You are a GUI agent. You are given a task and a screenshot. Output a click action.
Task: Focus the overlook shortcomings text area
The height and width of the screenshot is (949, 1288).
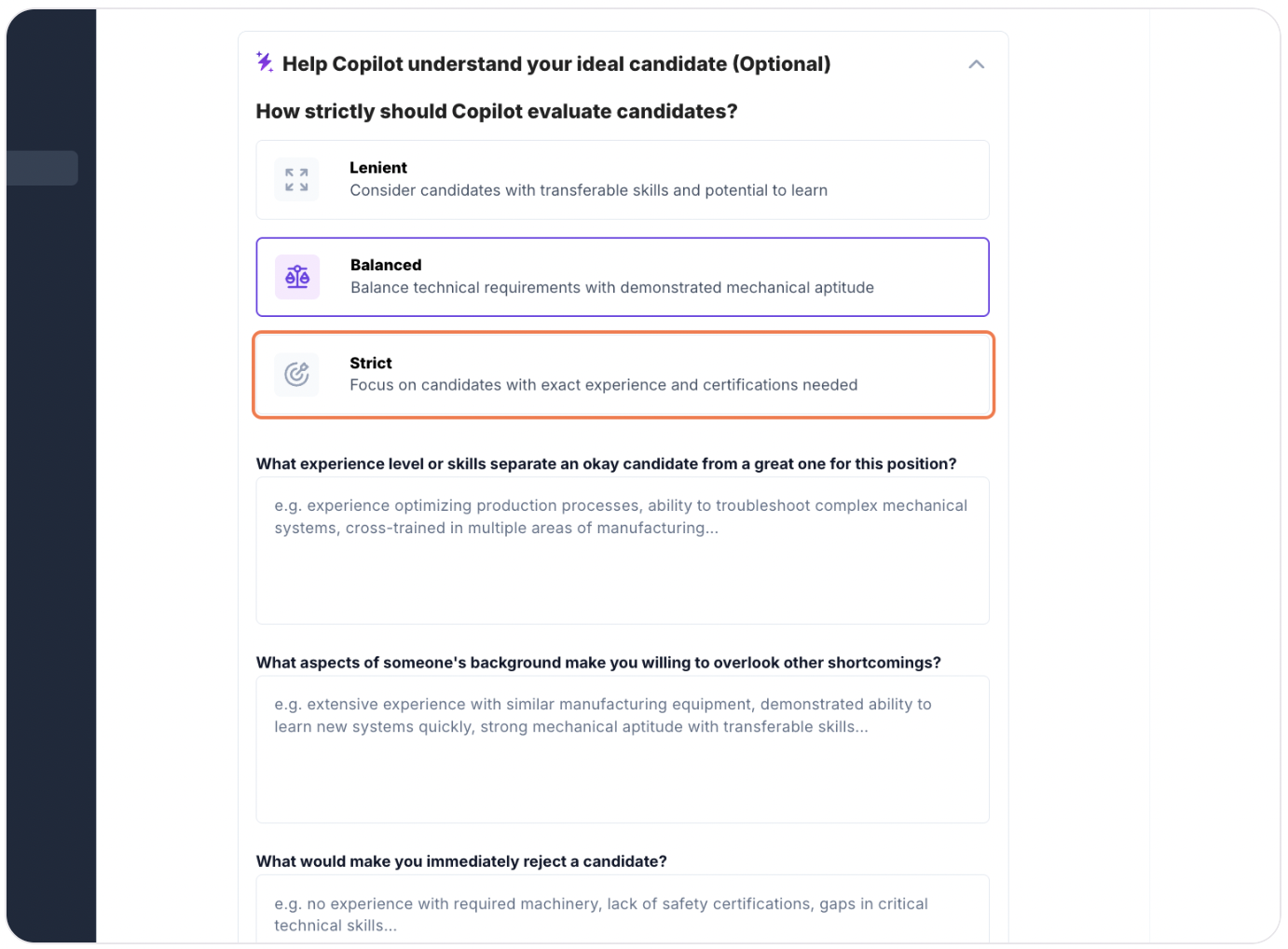click(623, 750)
